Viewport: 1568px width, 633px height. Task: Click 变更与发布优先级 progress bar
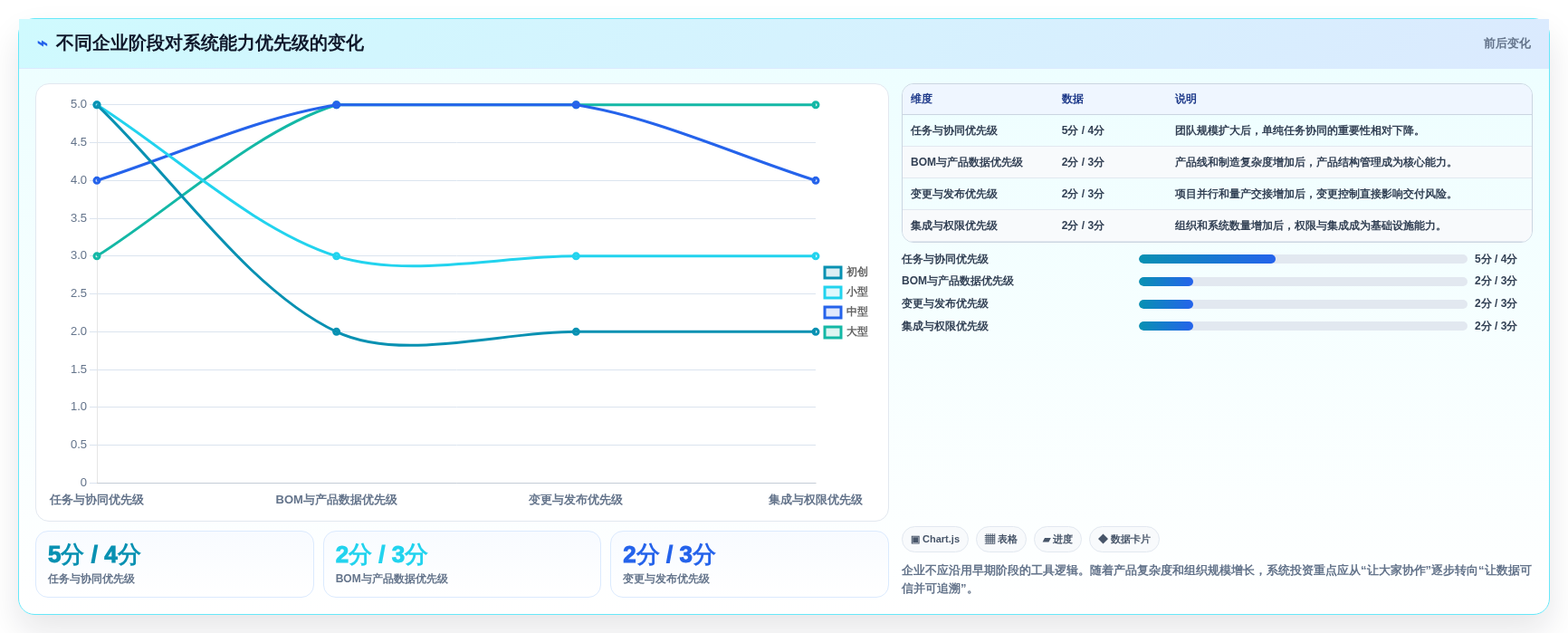point(1303,304)
